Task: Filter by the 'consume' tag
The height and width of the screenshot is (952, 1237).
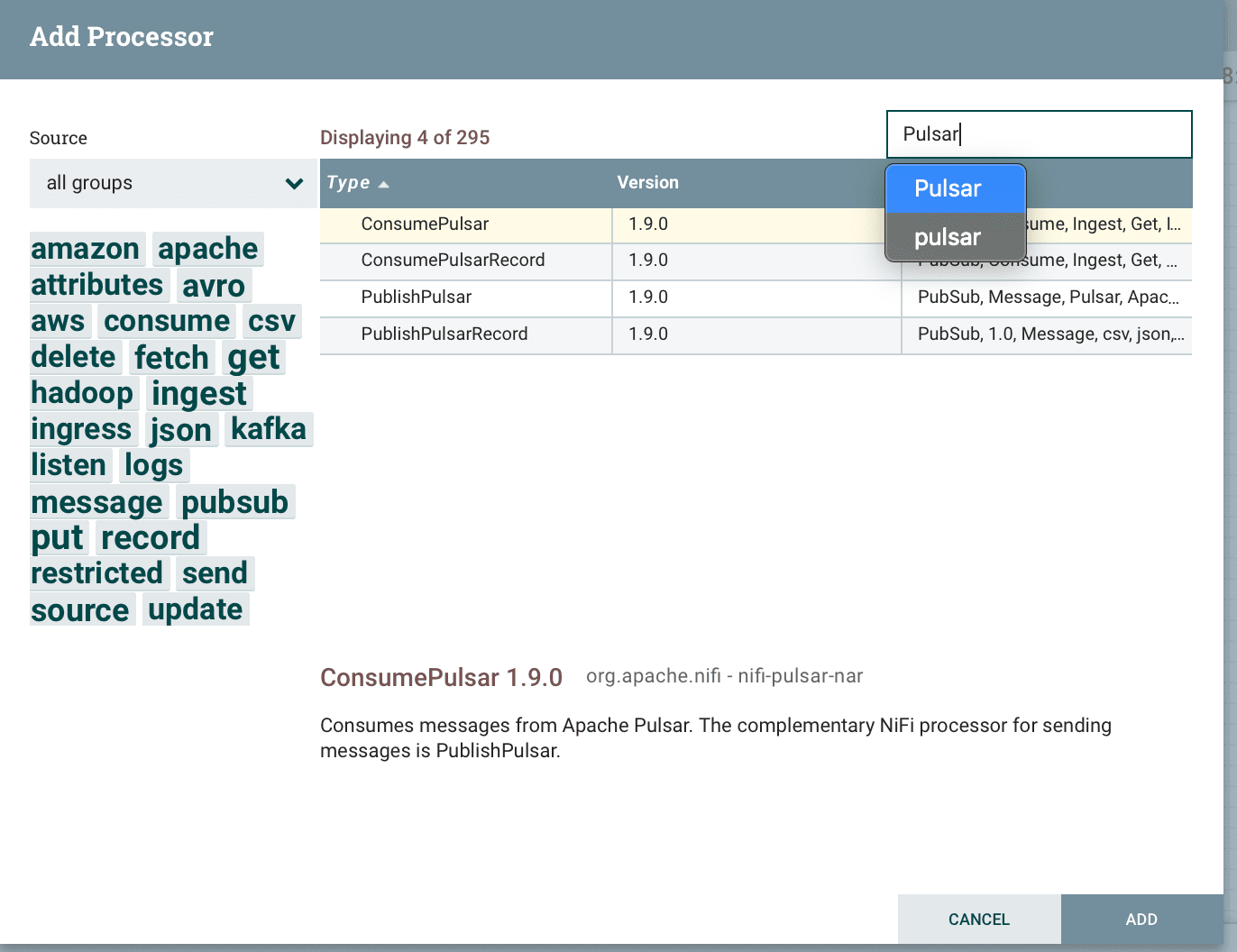Action: coord(167,321)
